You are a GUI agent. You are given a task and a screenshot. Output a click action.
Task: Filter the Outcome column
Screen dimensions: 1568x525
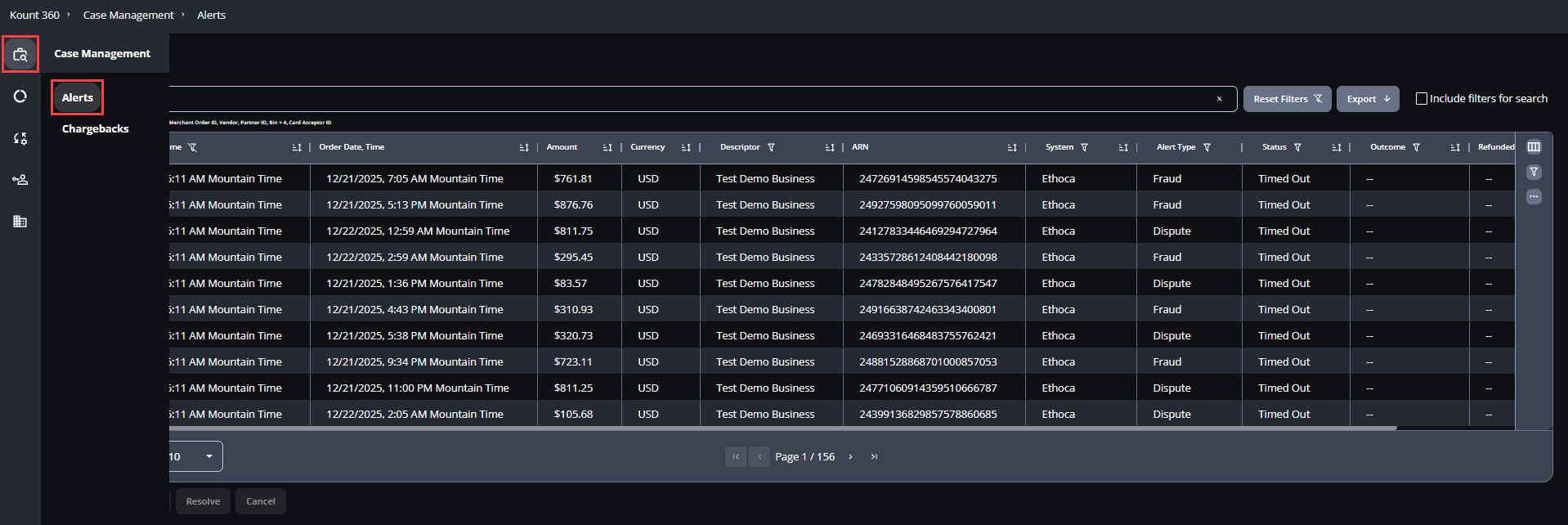[1416, 147]
